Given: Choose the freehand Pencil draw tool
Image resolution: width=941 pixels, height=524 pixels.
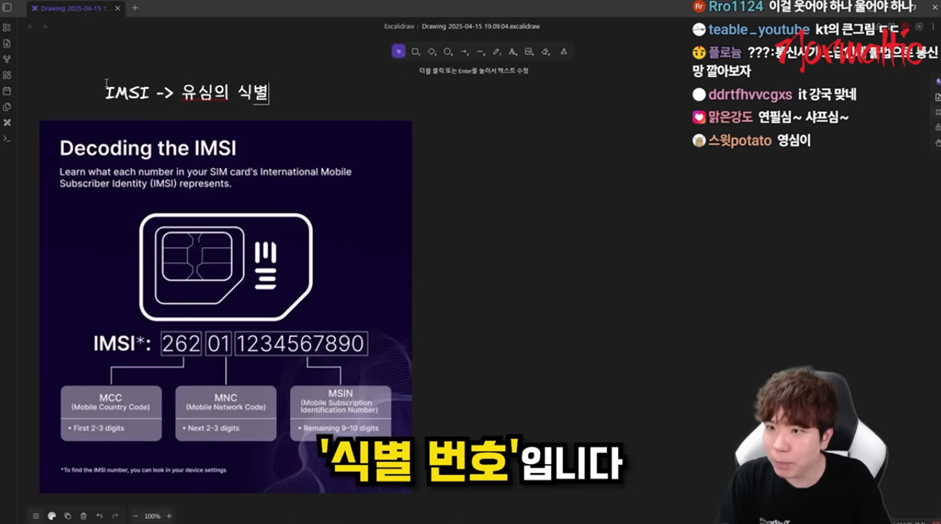Looking at the screenshot, I should click(497, 52).
